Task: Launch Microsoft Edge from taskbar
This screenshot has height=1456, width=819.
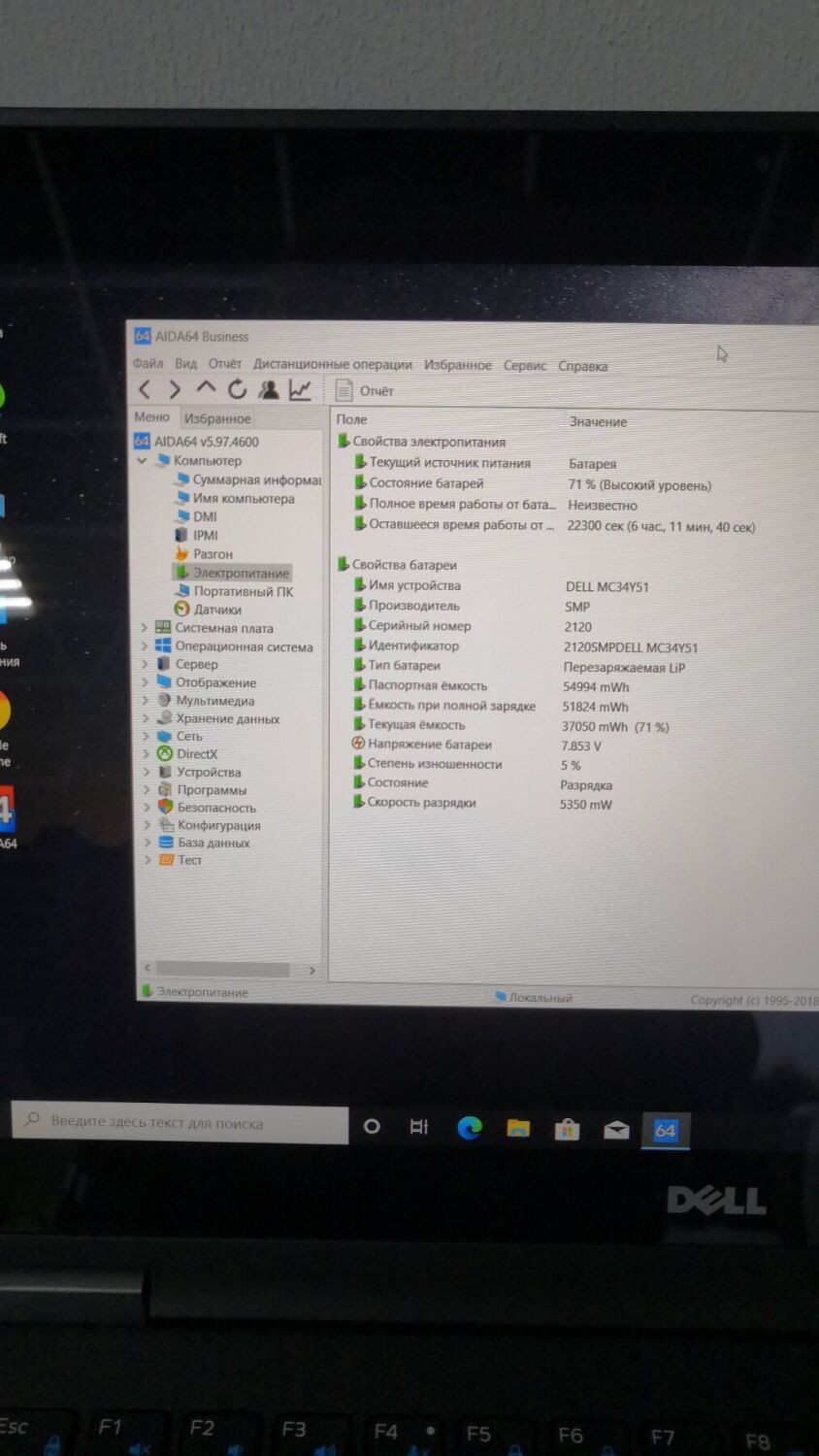Action: (x=470, y=1128)
